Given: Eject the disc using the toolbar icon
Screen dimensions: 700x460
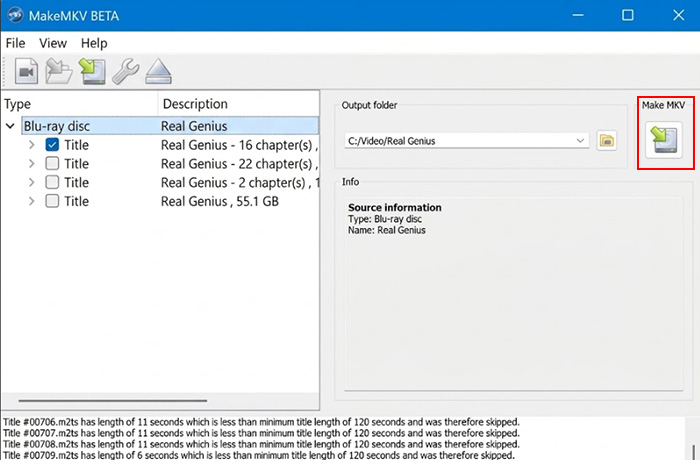Looking at the screenshot, I should [158, 71].
